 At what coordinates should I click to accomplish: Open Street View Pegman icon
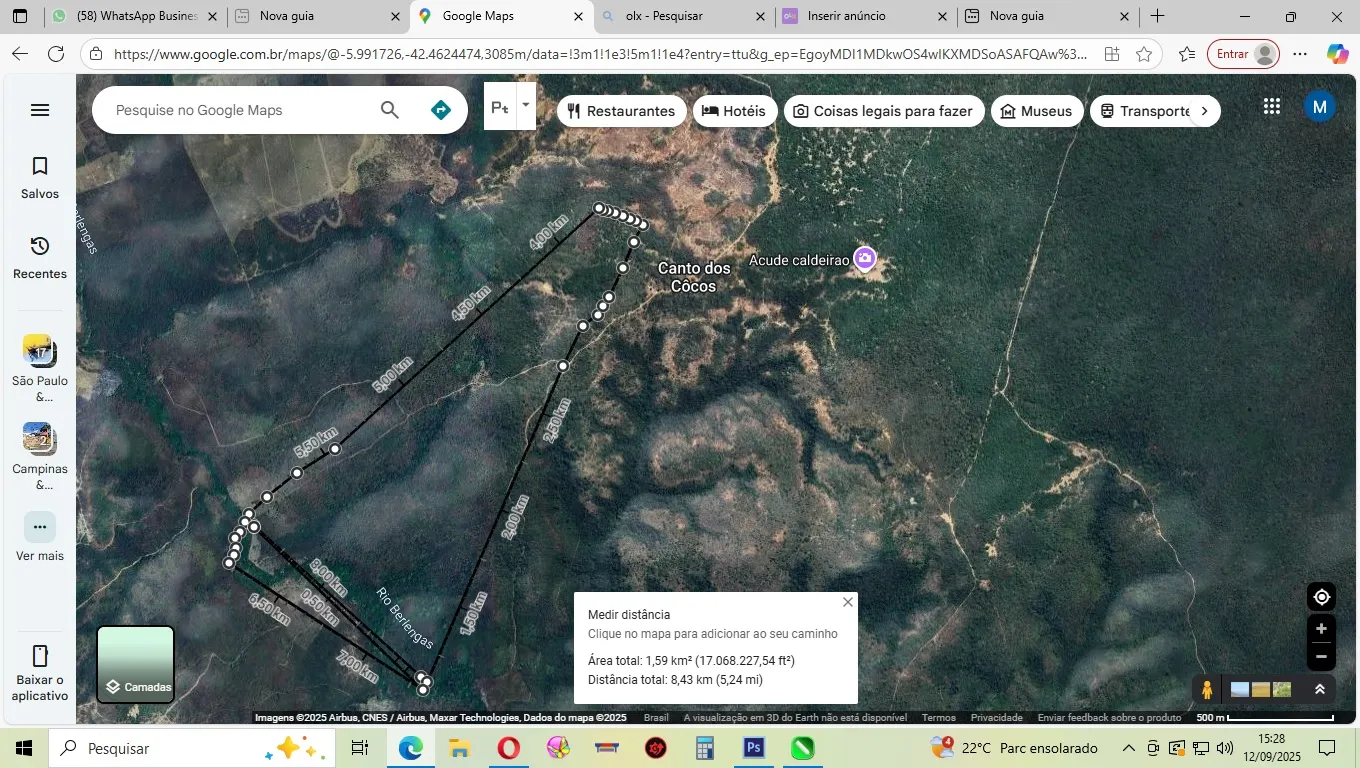(1207, 690)
